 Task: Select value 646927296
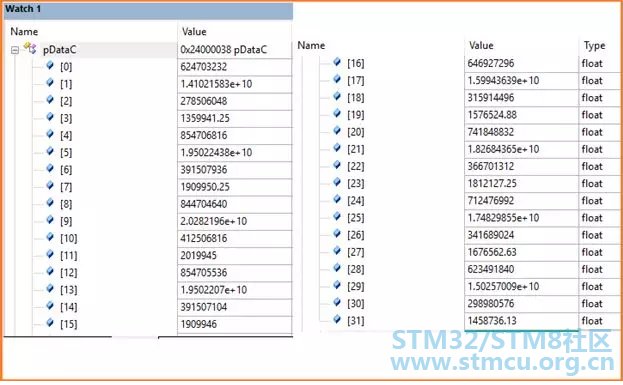(491, 63)
